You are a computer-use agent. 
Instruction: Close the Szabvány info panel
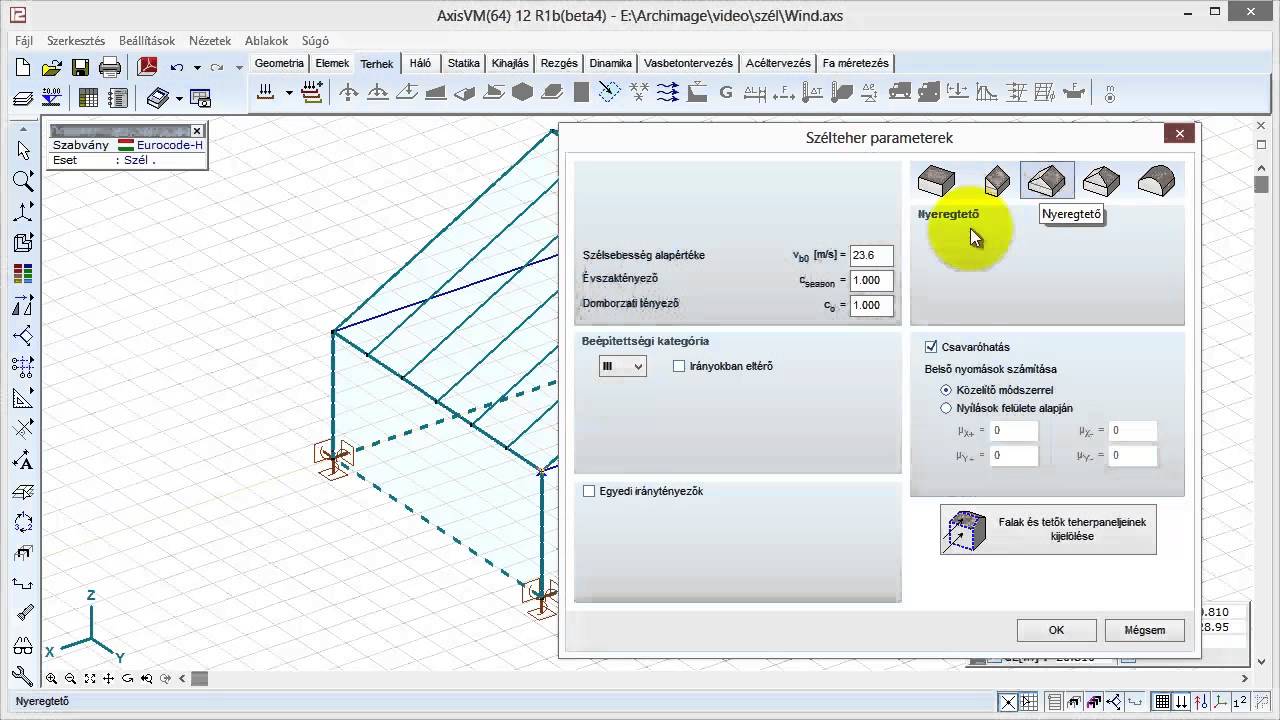point(197,131)
